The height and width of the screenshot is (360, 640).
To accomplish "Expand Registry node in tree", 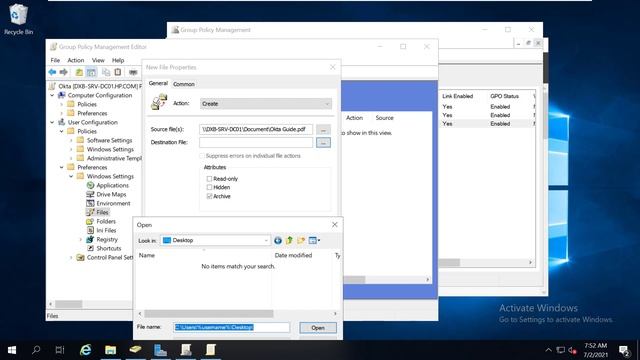I will point(81,239).
